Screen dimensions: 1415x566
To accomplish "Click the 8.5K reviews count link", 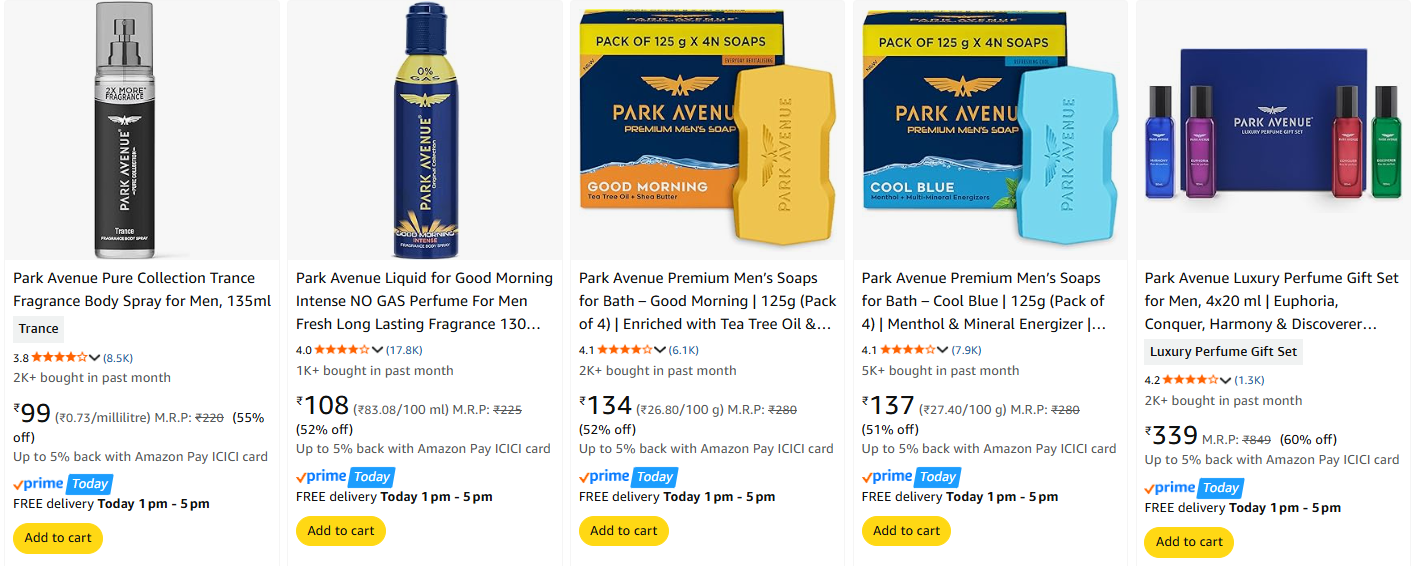I will click(118, 358).
